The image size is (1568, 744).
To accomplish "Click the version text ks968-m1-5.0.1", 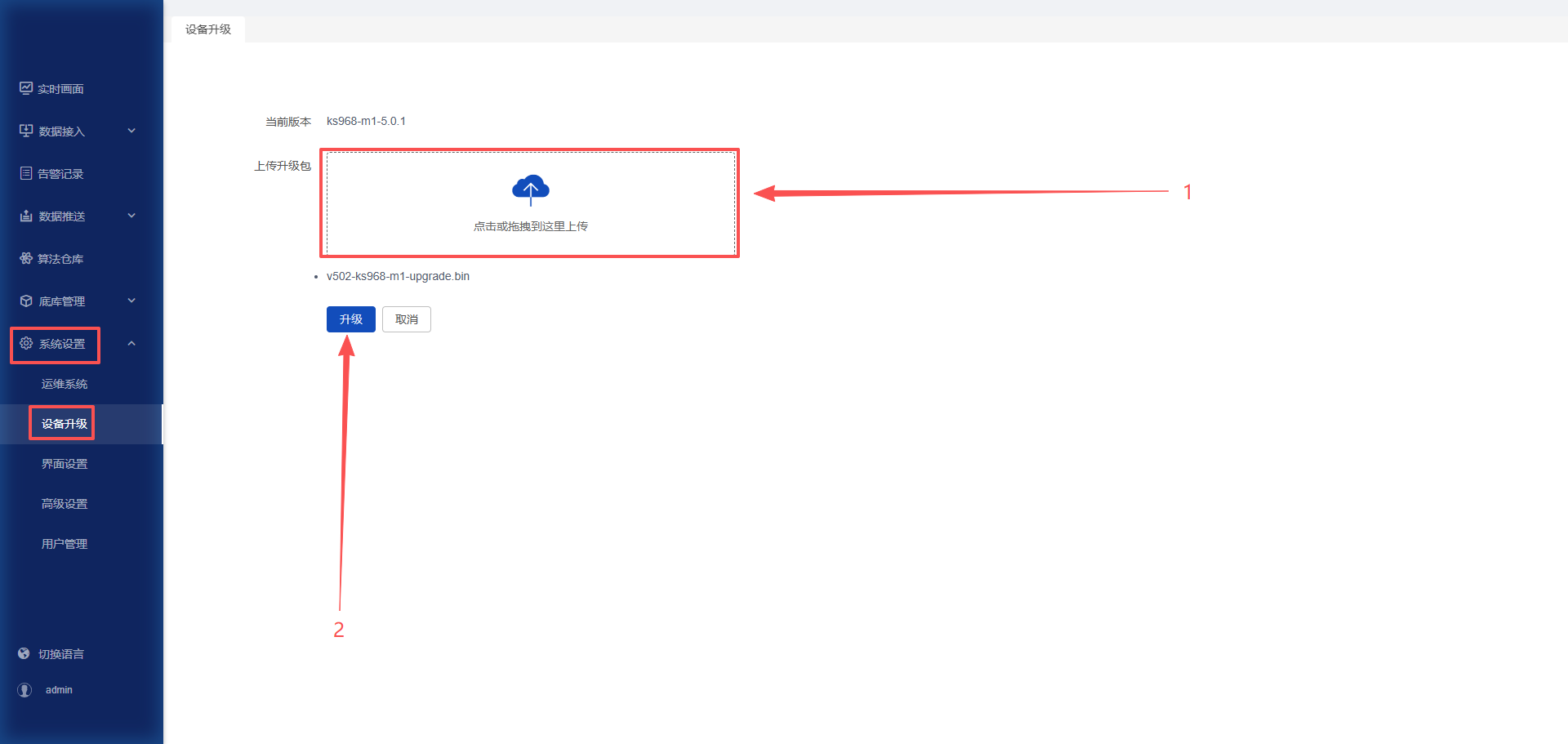I will [366, 121].
